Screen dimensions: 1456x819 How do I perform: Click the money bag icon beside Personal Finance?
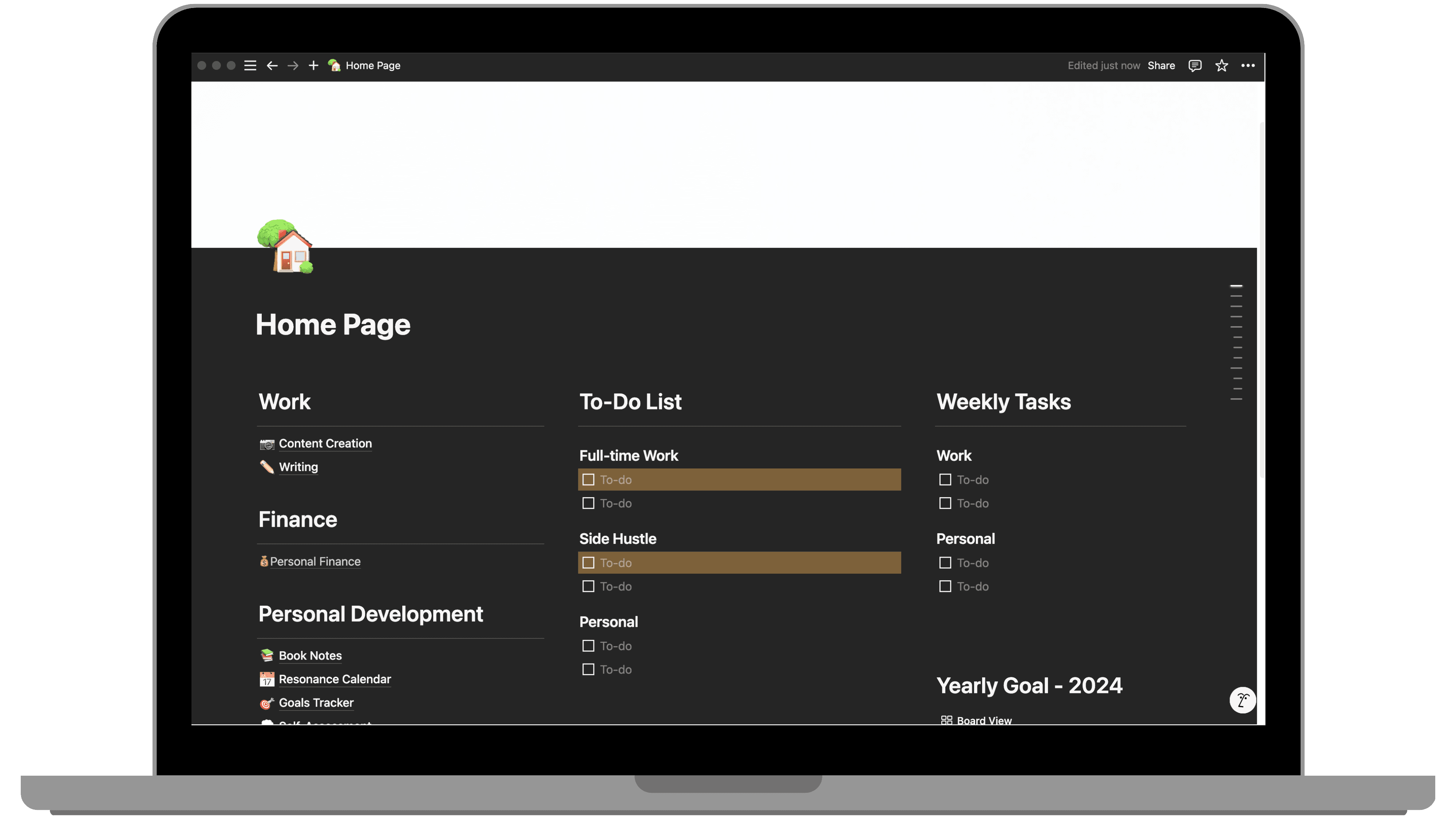pyautogui.click(x=264, y=561)
